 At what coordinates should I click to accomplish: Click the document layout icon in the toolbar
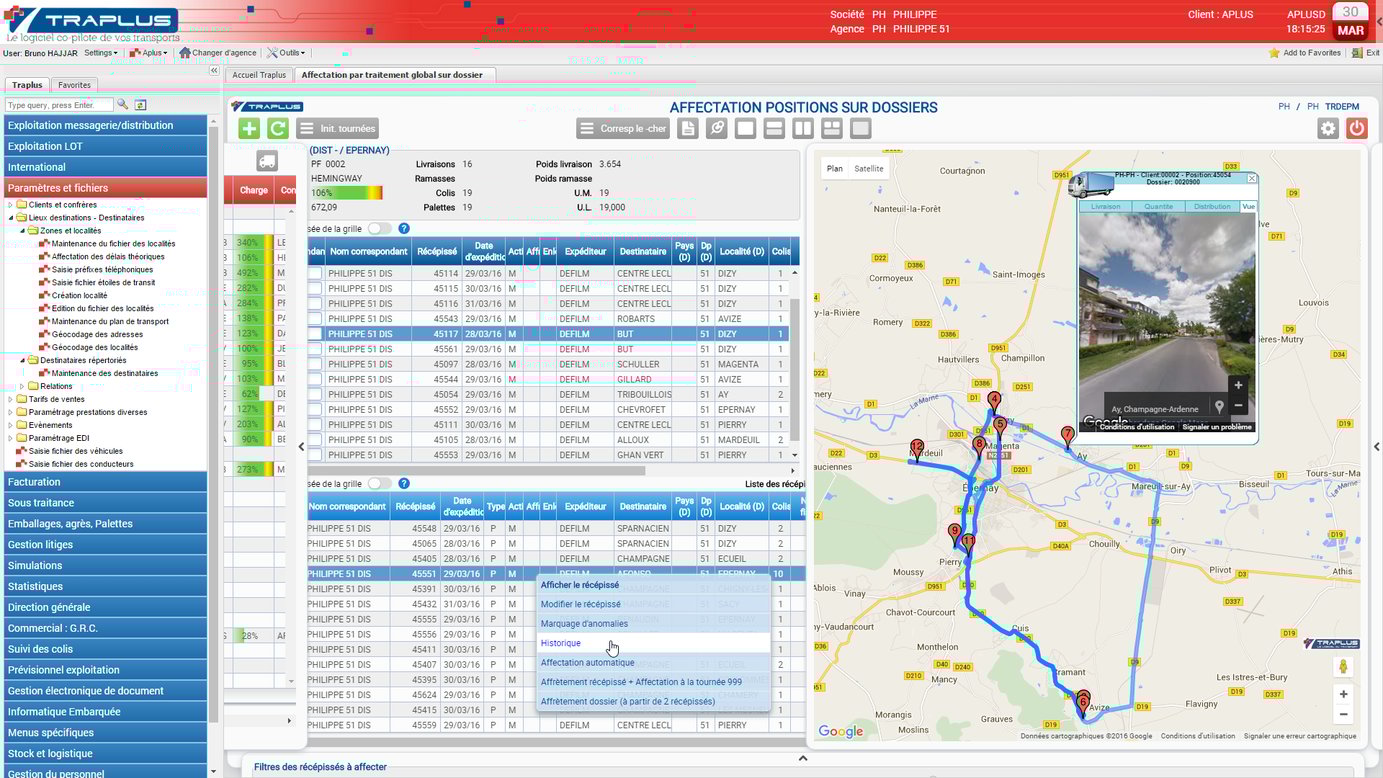tap(686, 128)
